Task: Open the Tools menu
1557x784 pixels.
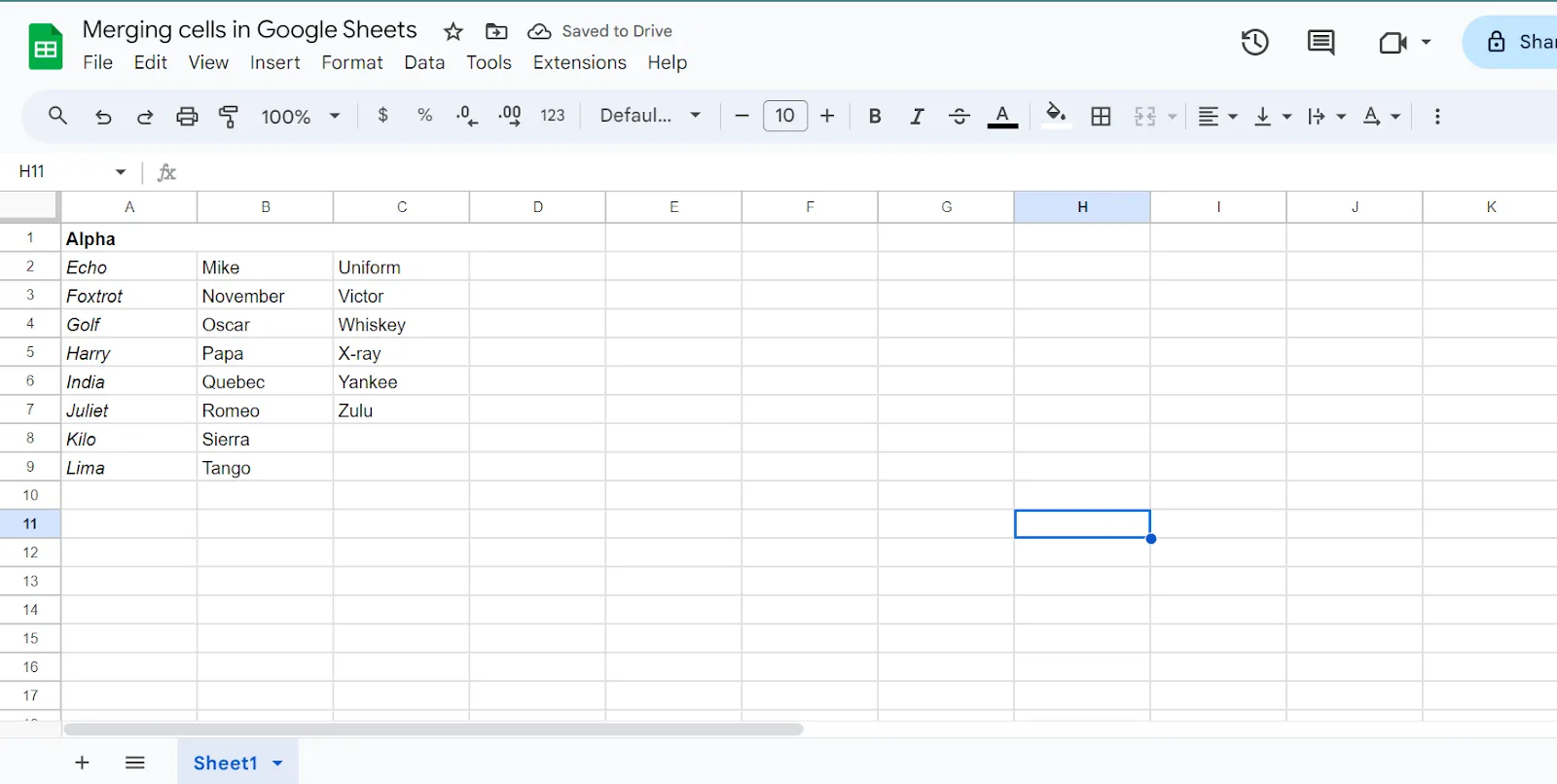Action: 489,62
